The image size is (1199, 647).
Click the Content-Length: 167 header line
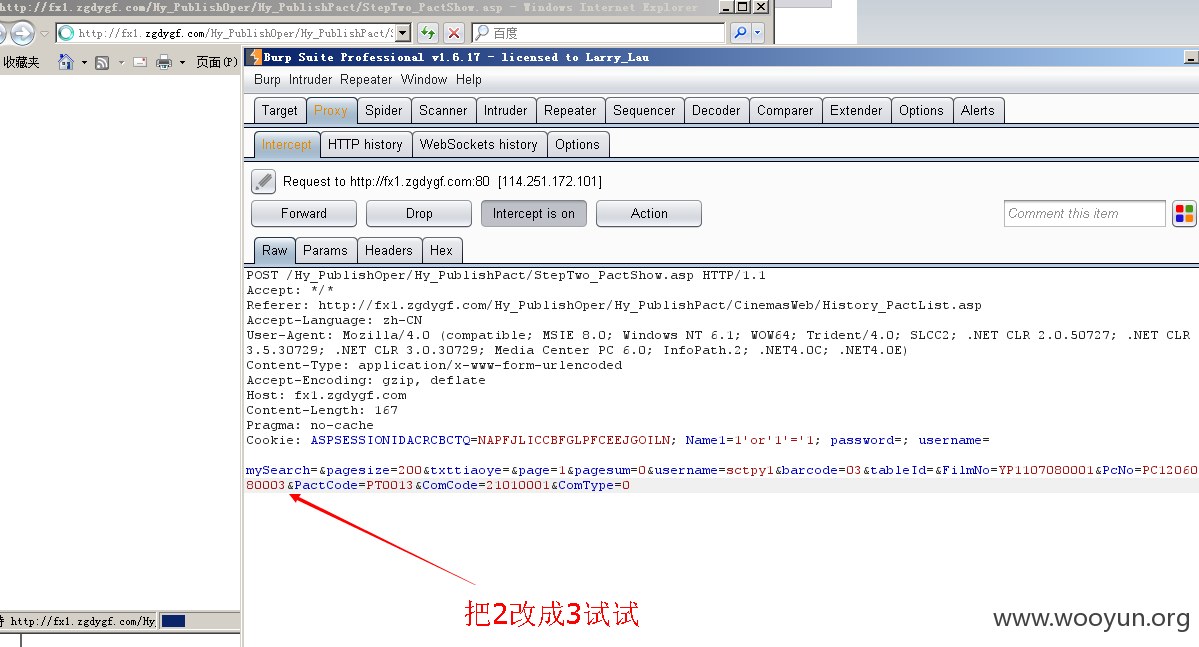(x=322, y=411)
